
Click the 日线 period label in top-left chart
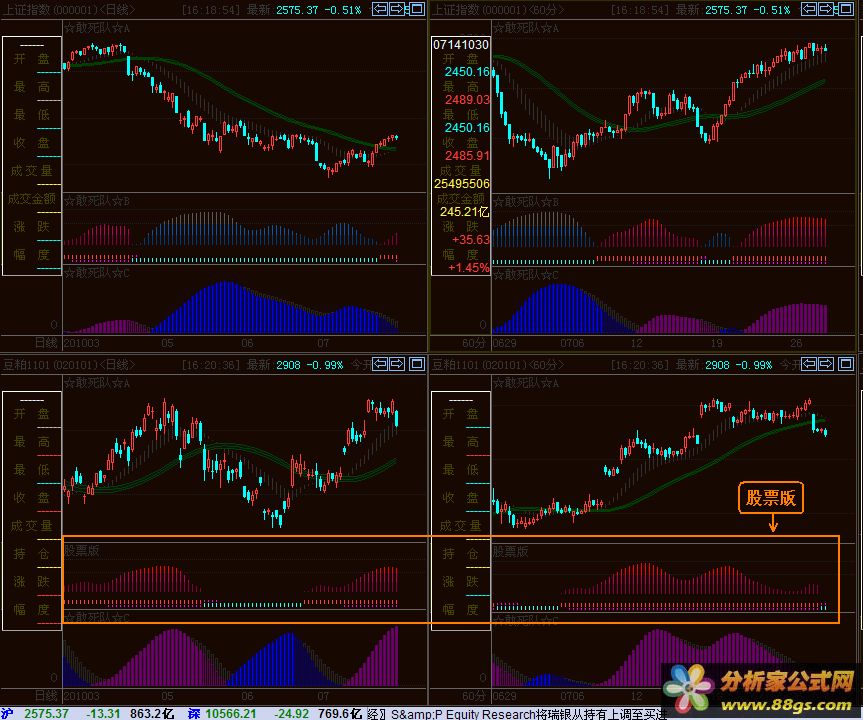tap(45, 341)
